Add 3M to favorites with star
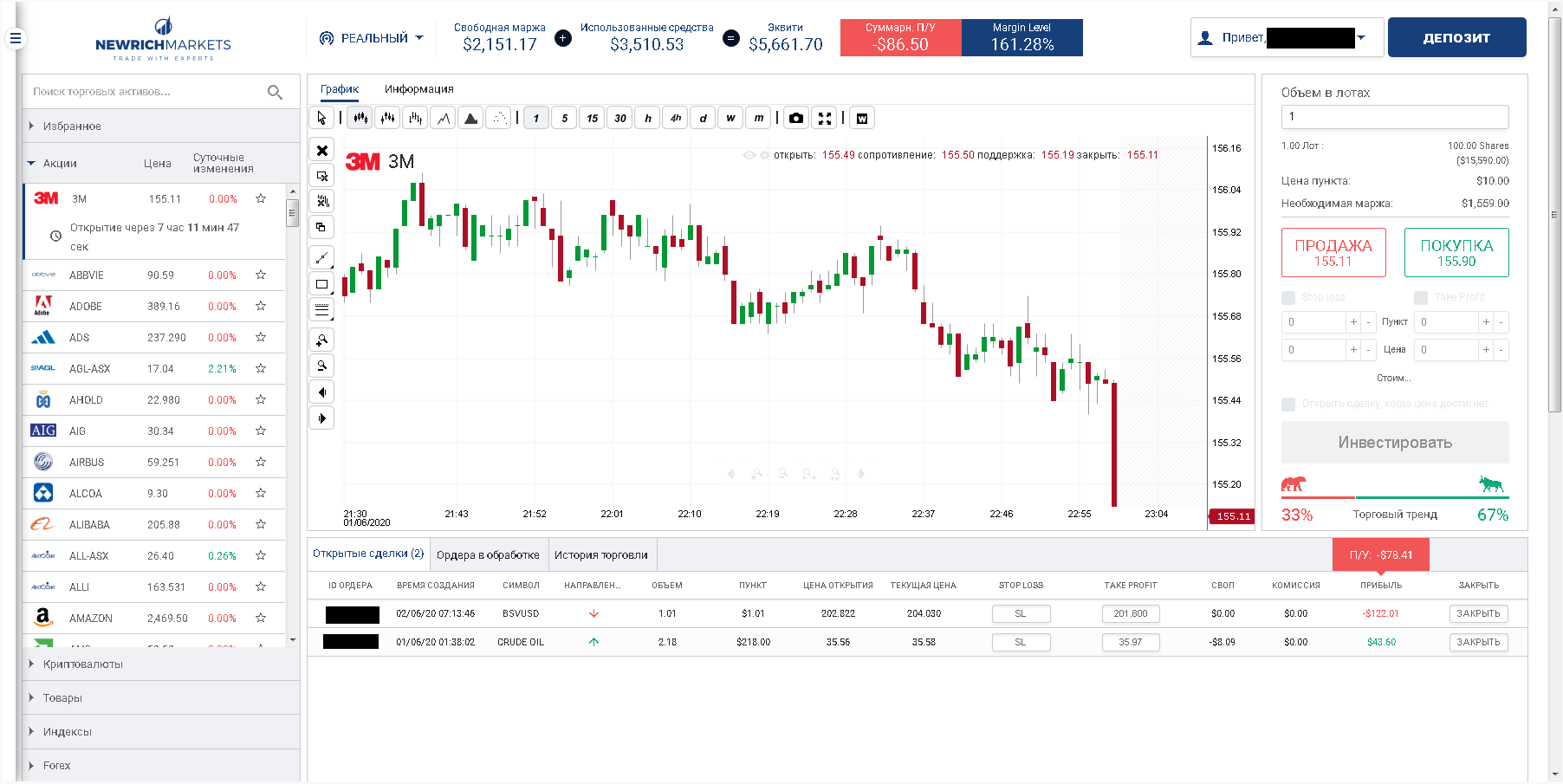 click(x=261, y=198)
